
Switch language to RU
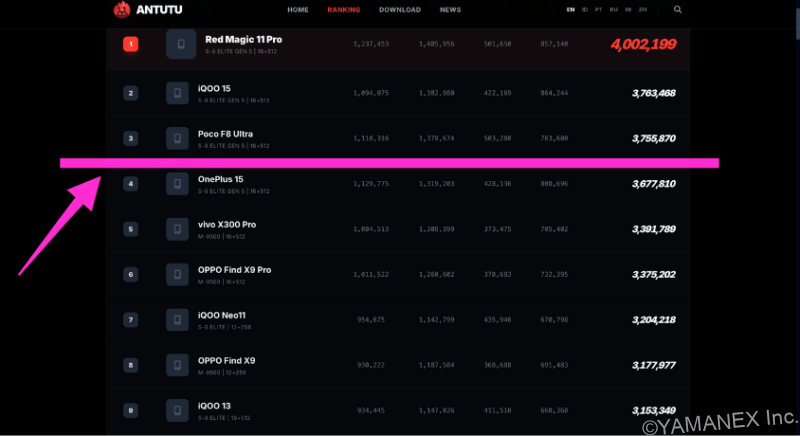pyautogui.click(x=613, y=9)
